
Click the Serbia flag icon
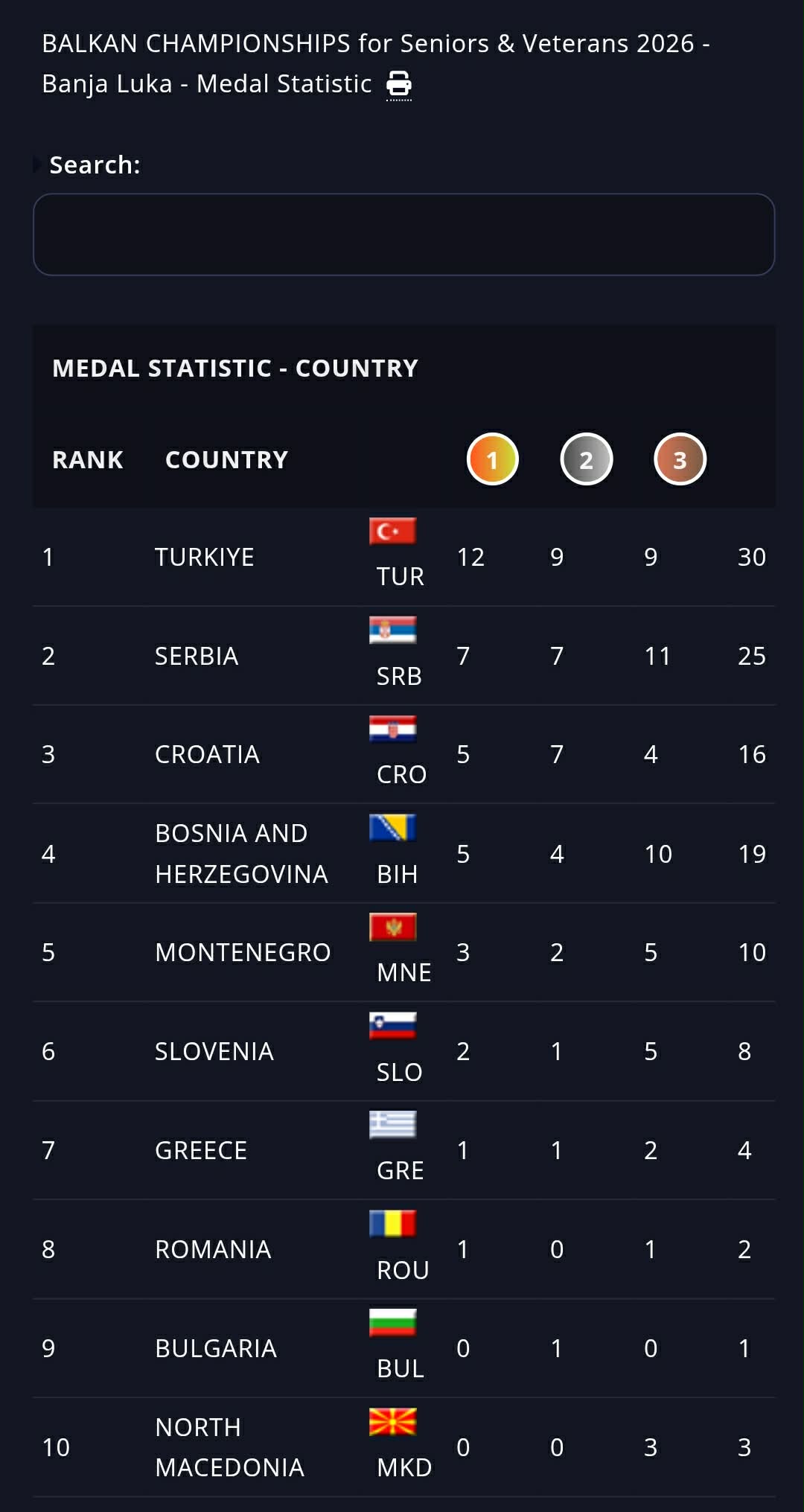coord(392,630)
